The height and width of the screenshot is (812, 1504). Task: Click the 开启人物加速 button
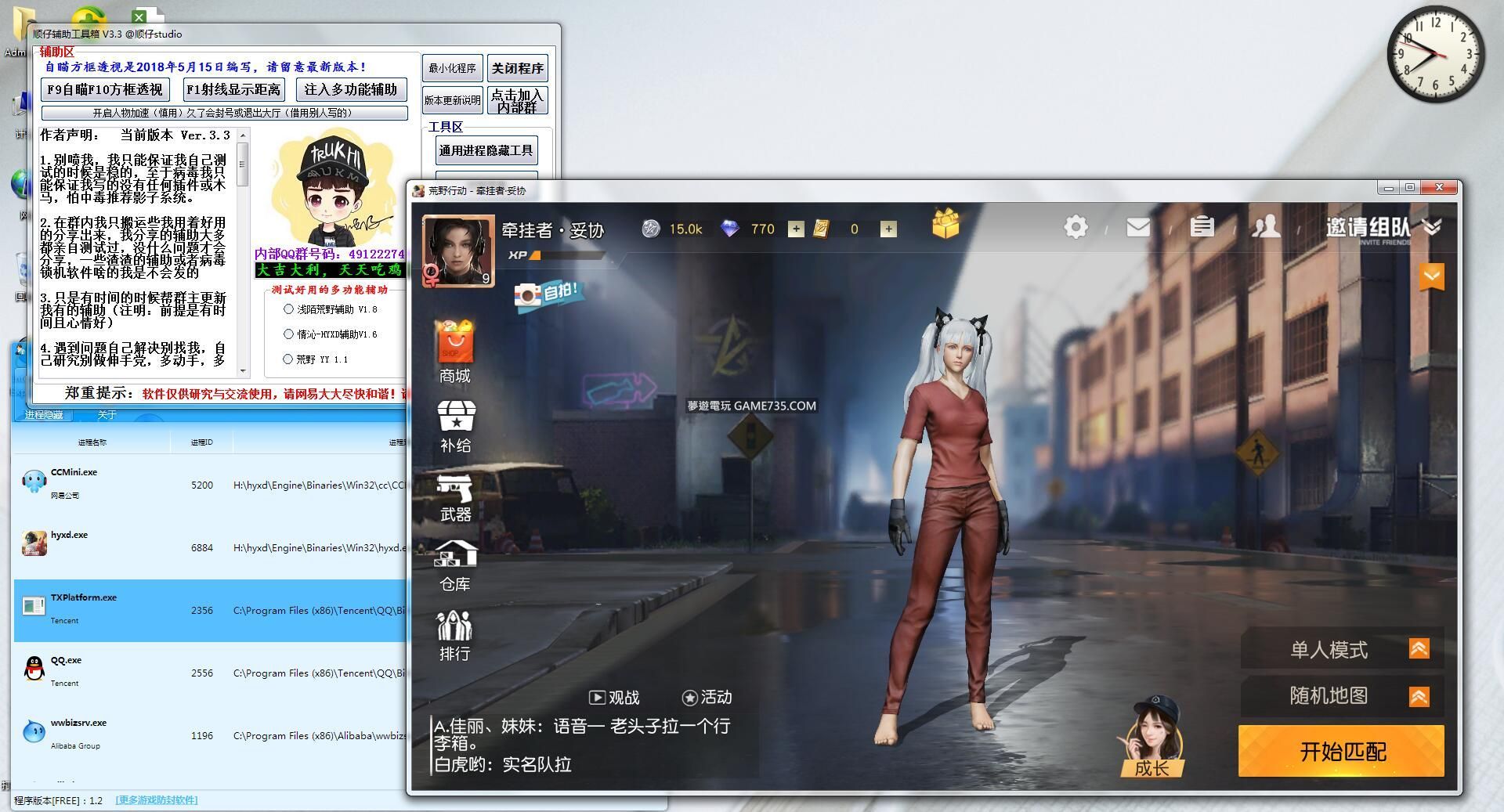tap(224, 113)
